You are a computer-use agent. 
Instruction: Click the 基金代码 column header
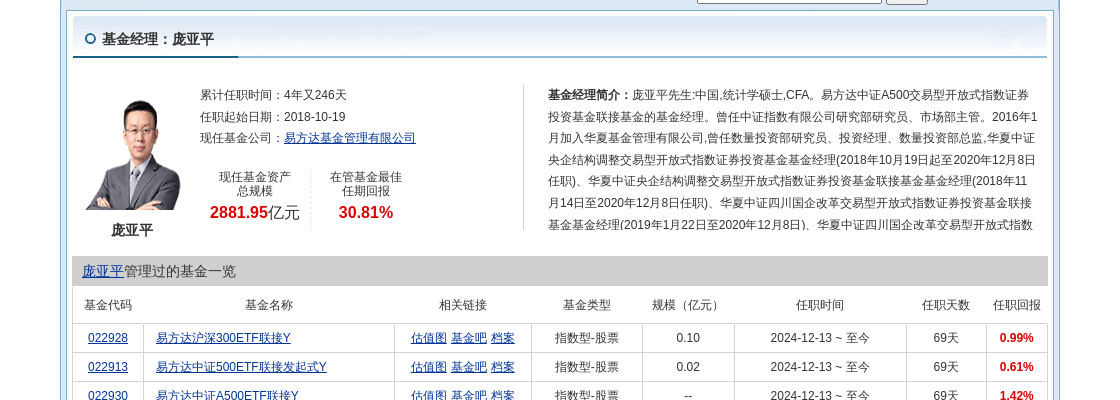(108, 305)
